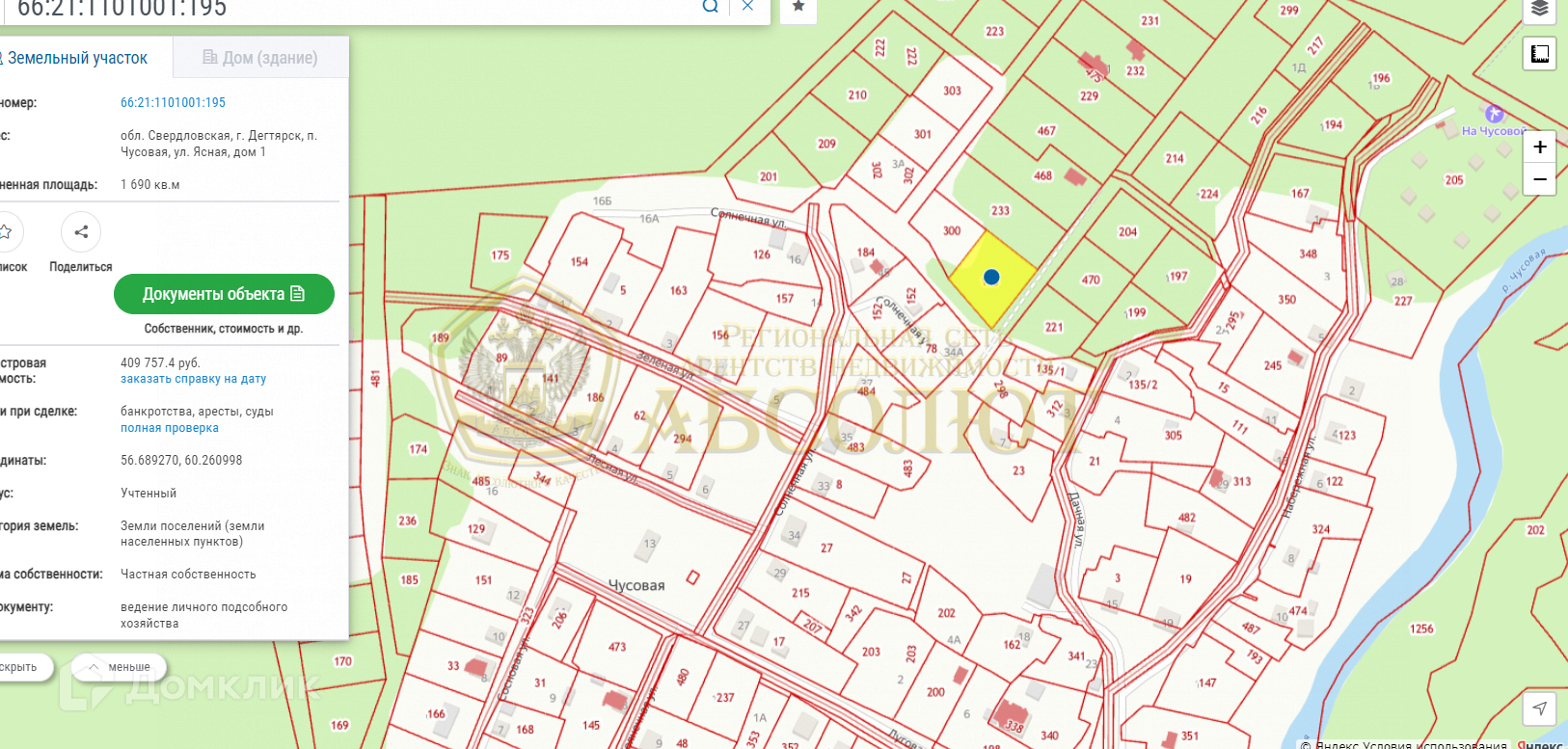Viewport: 1568px width, 749px height.
Task: Select parcel 175 on the map
Action: point(500,255)
